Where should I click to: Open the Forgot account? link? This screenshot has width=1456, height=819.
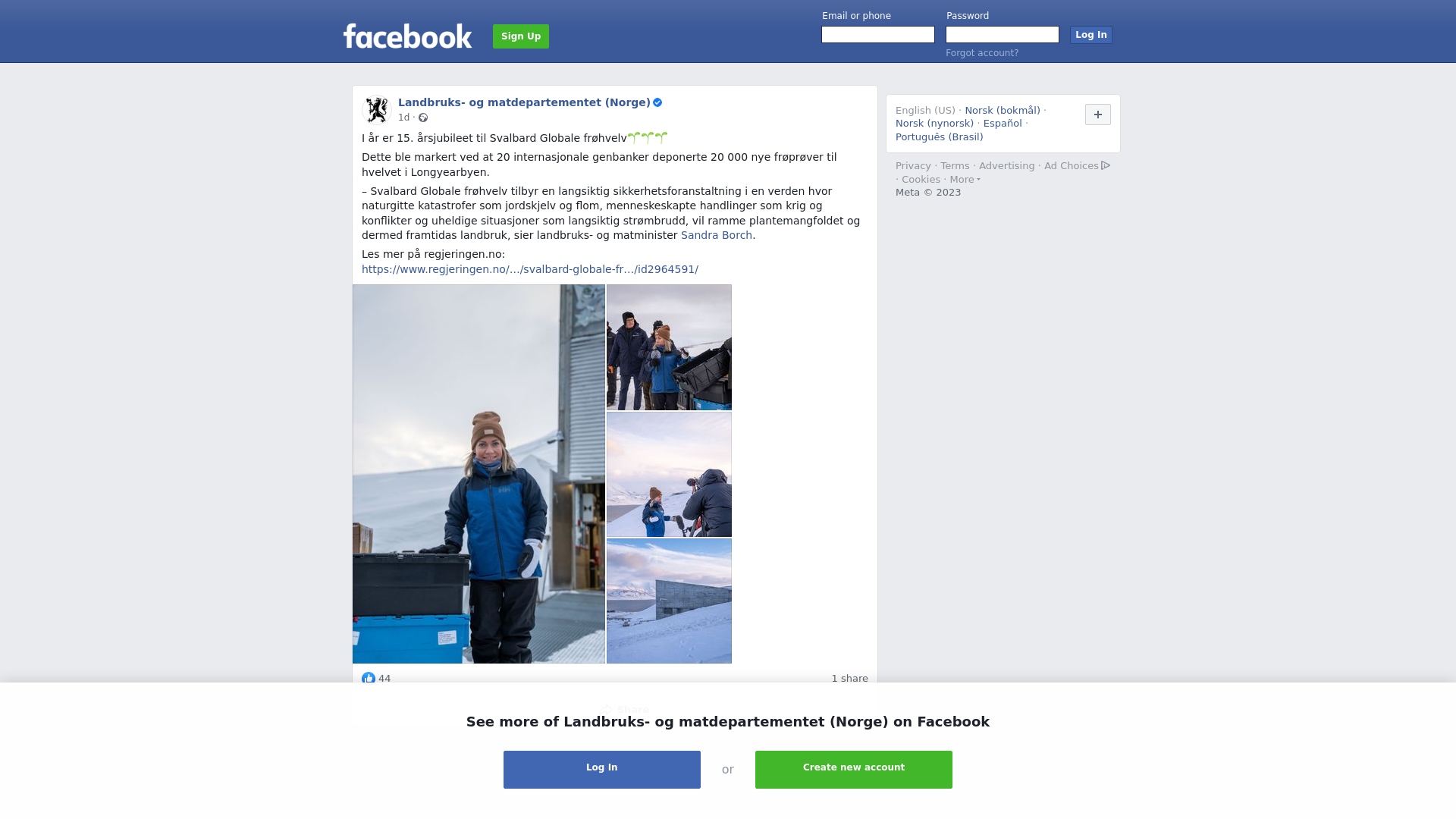coord(982,53)
